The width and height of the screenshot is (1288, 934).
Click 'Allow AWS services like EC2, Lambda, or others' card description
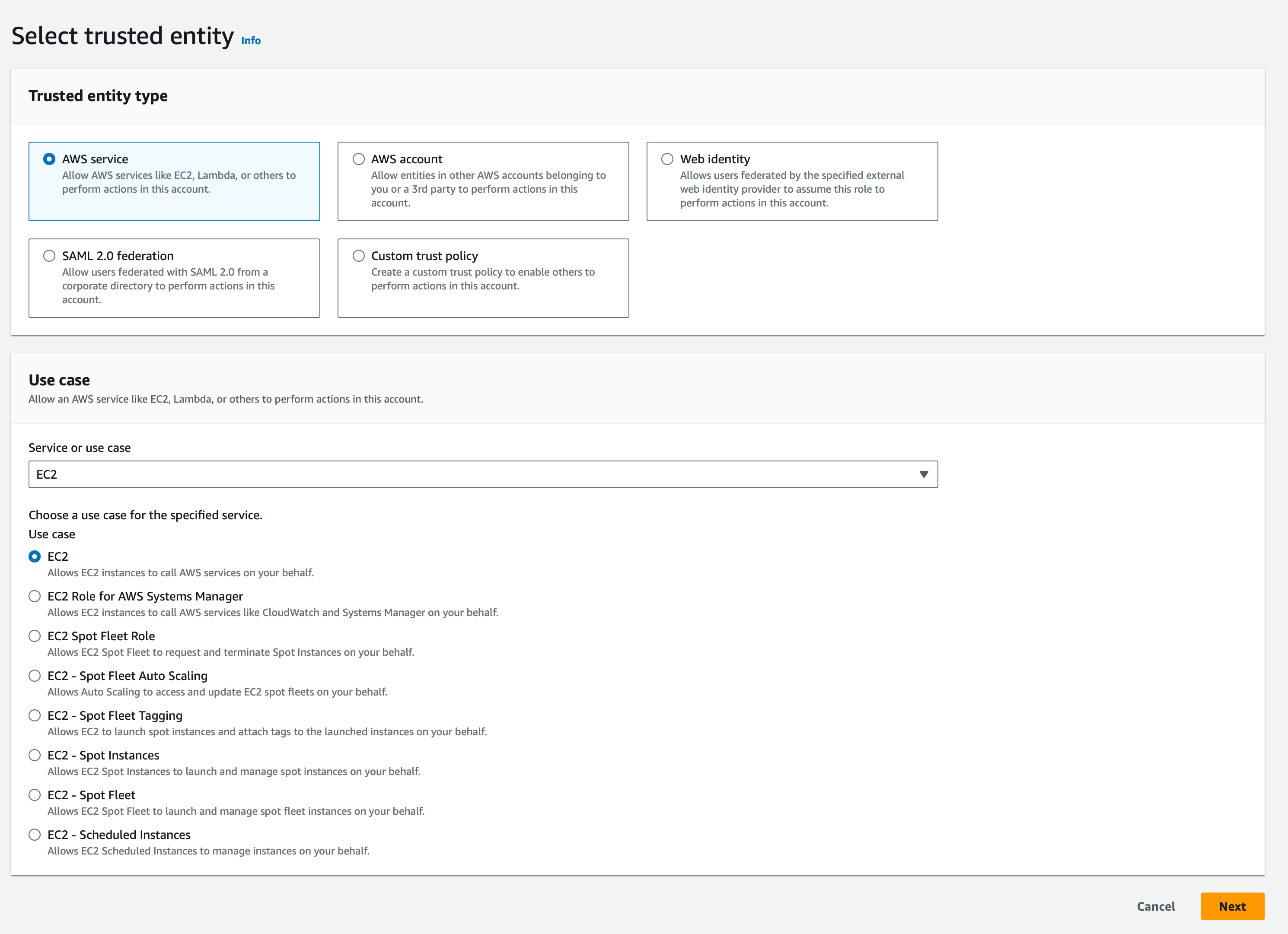[x=179, y=182]
